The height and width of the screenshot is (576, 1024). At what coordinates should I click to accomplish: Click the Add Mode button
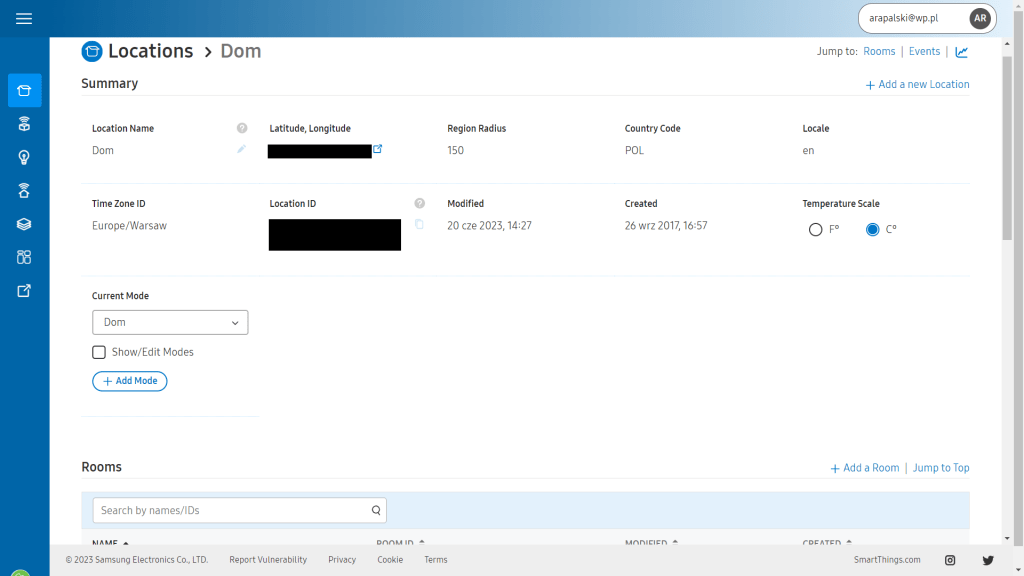coord(130,381)
